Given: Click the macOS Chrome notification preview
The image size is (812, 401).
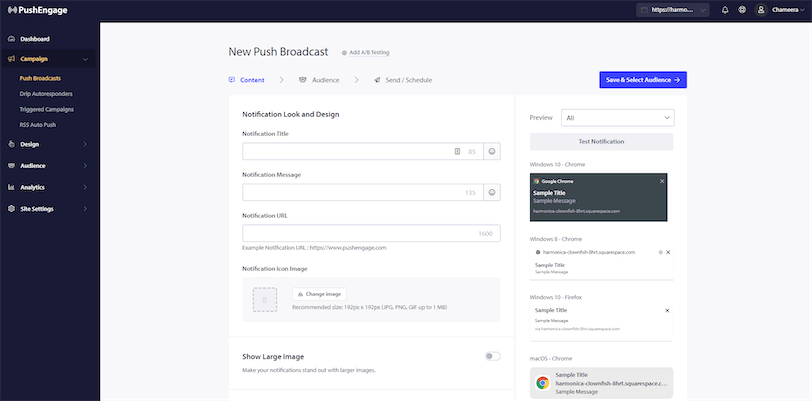Looking at the screenshot, I should pyautogui.click(x=601, y=383).
